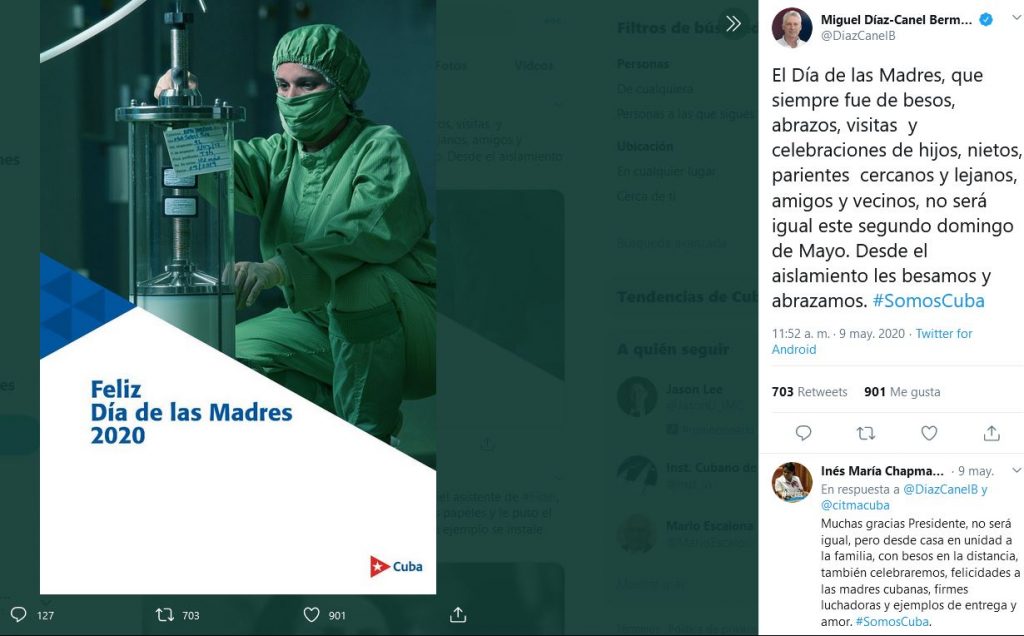
Task: Expand options chevron on Inés María reply
Action: [1016, 470]
